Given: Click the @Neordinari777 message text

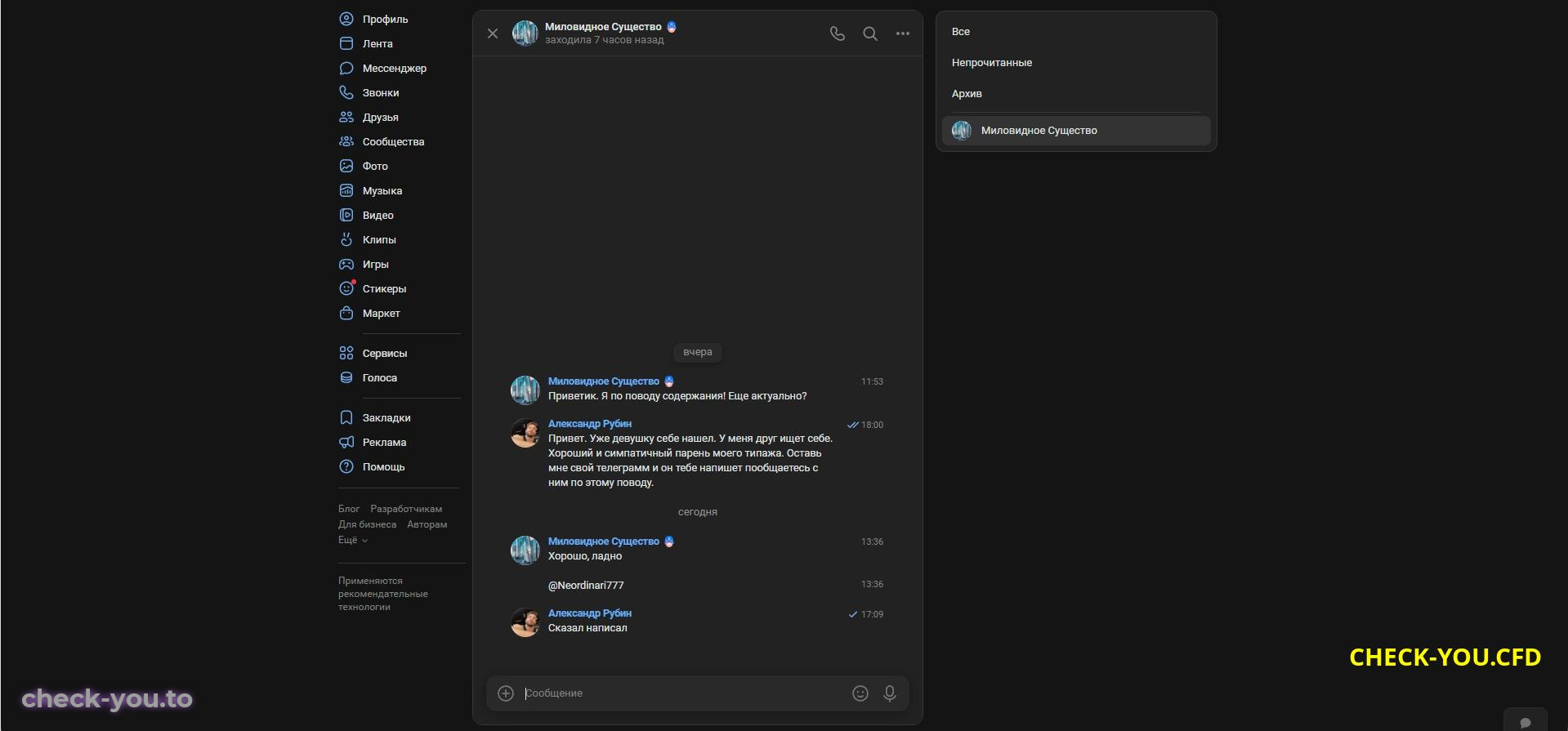Looking at the screenshot, I should pos(586,586).
